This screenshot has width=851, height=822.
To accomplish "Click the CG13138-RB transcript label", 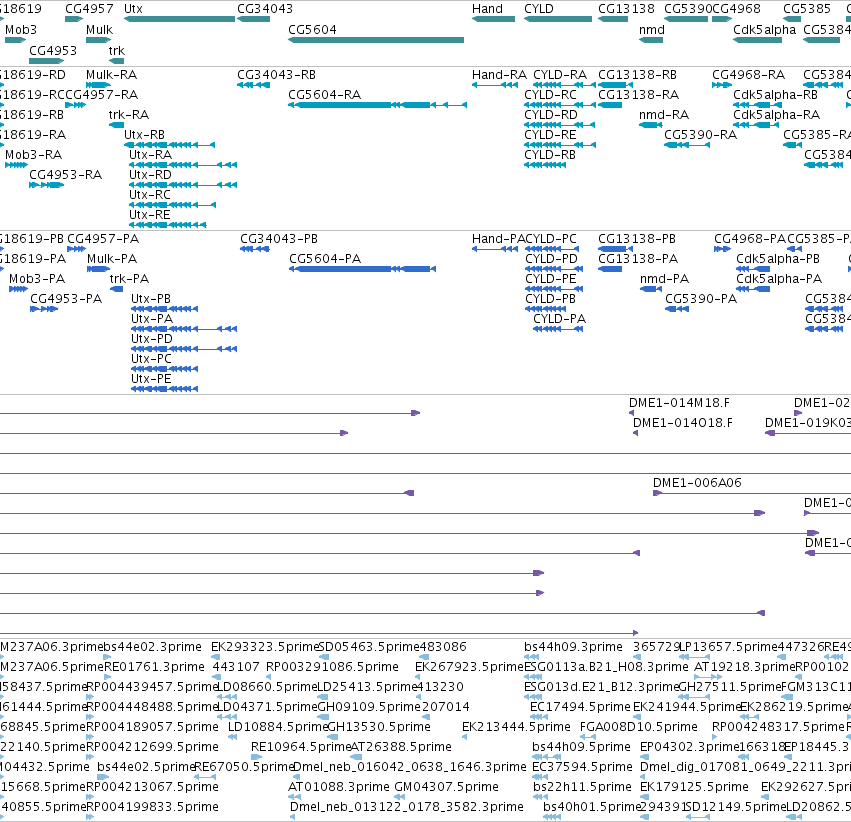I will (637, 74).
